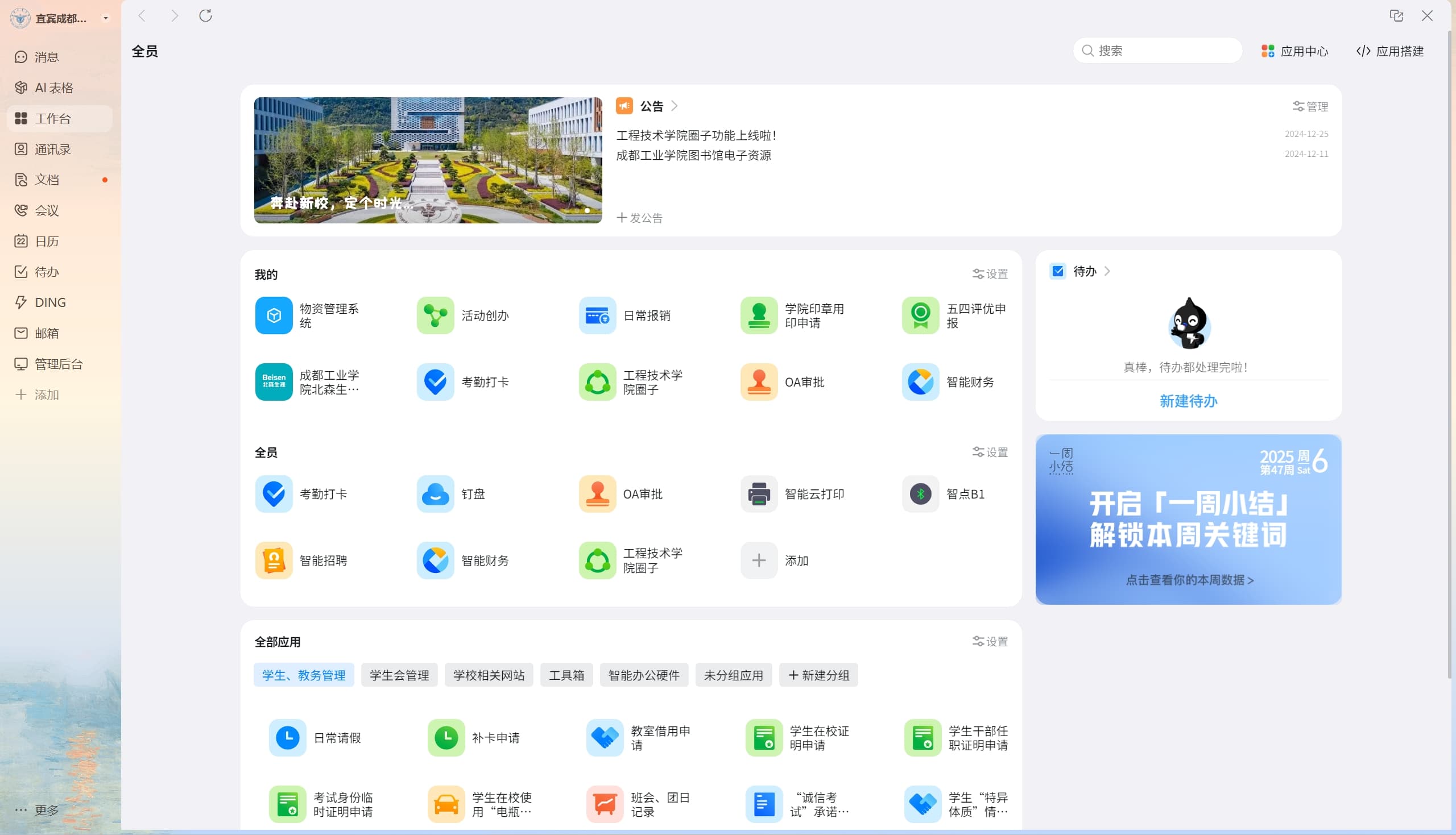Switch to the 学生会管理 category tab
Viewport: 1456px width, 835px height.
pyautogui.click(x=399, y=674)
